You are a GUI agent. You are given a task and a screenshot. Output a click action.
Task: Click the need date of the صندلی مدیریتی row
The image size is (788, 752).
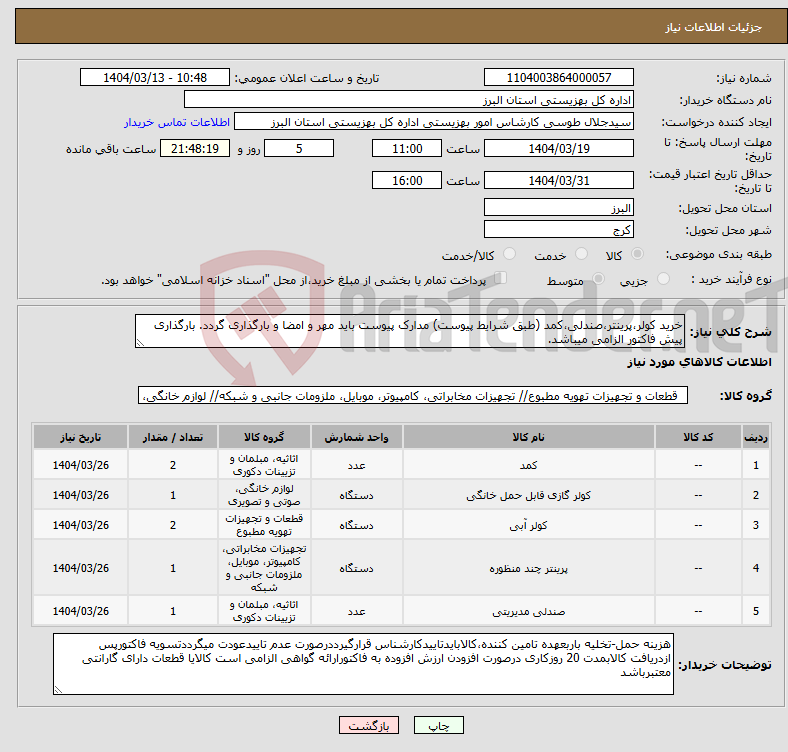(x=80, y=611)
